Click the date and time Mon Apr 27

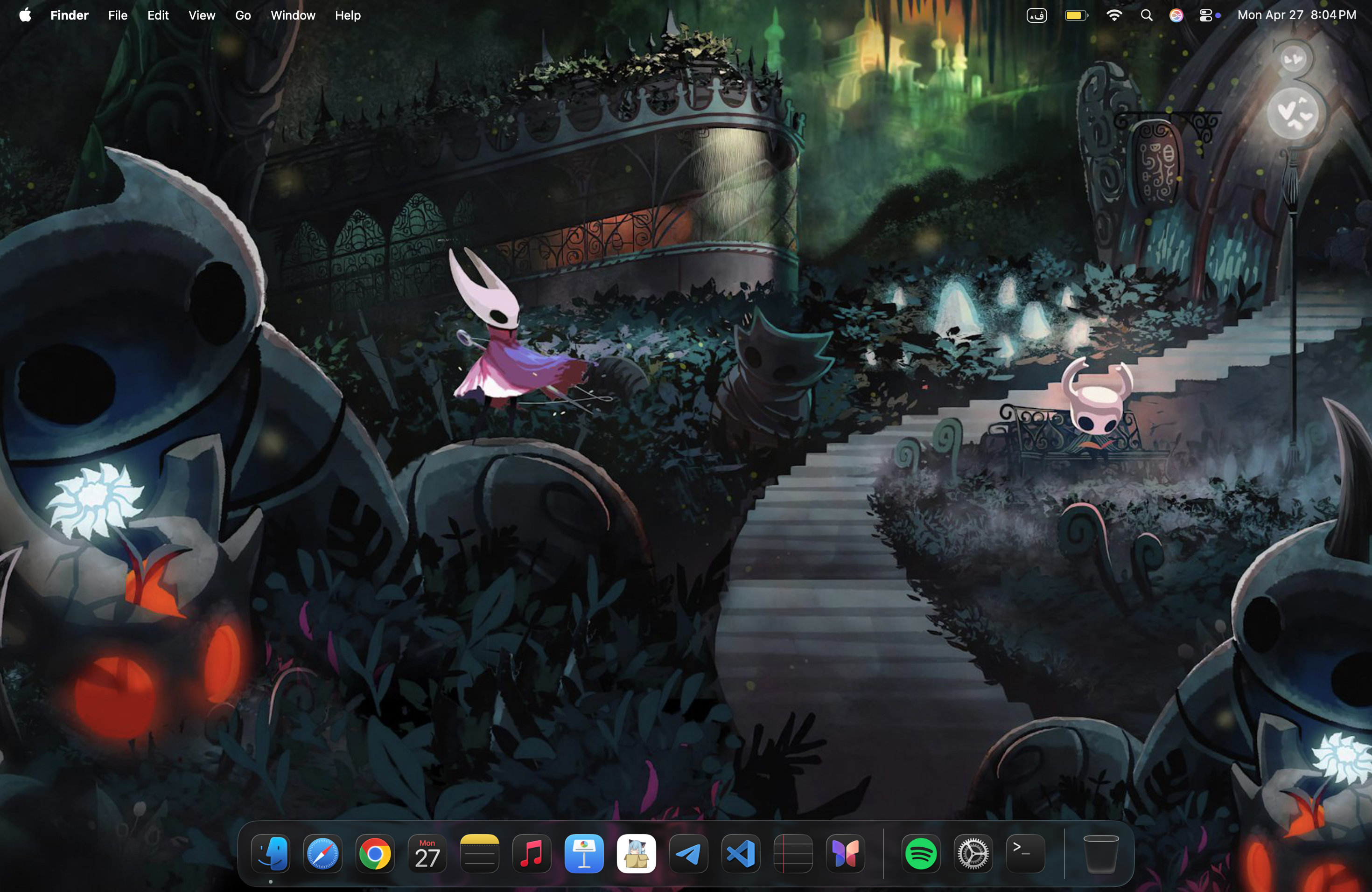pos(1297,15)
